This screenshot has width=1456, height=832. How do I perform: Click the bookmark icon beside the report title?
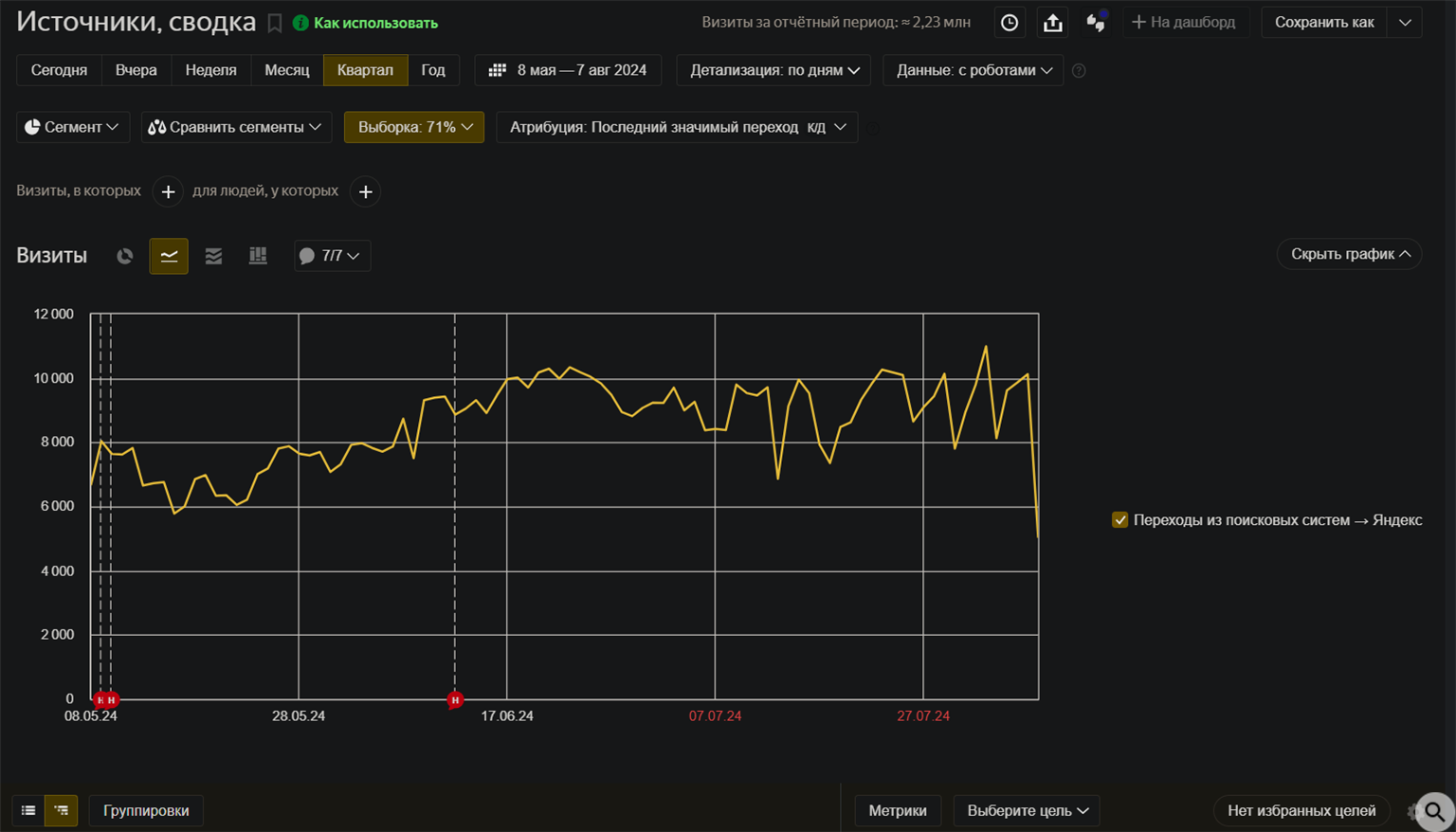pyautogui.click(x=275, y=23)
